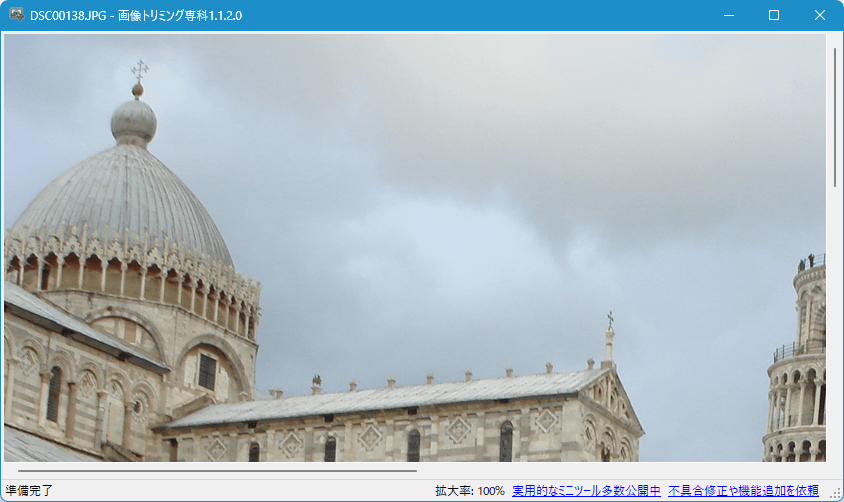
Task: Open the 不具合修正や機能追加を依頼 link
Action: (x=743, y=491)
